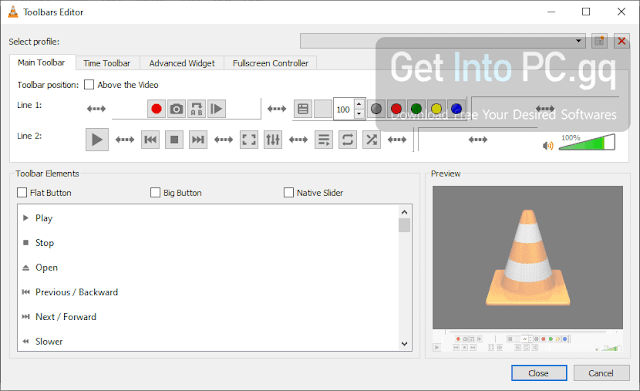Open the Fullscreen Controller tab
Screen dimensions: 640x391
271,63
